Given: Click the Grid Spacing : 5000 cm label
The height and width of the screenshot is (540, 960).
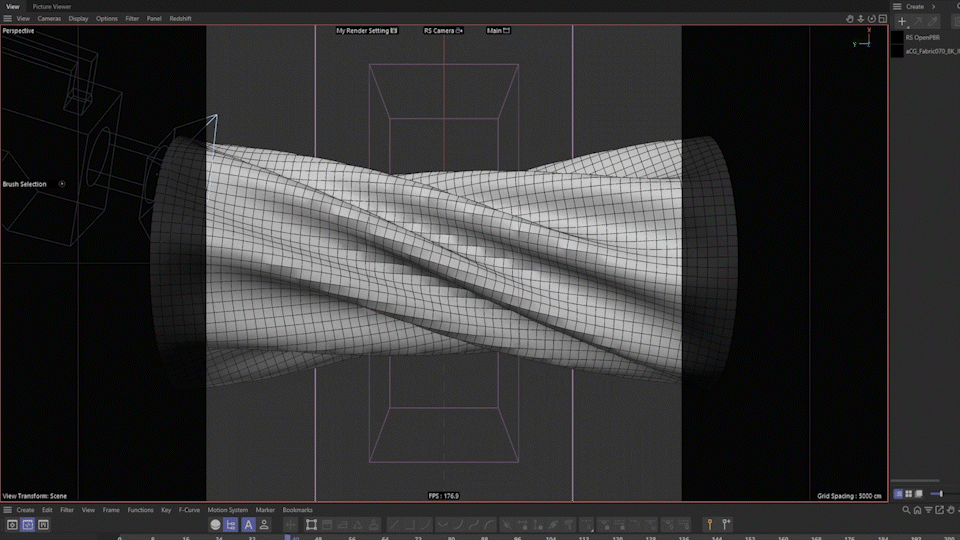Looking at the screenshot, I should pyautogui.click(x=849, y=496).
